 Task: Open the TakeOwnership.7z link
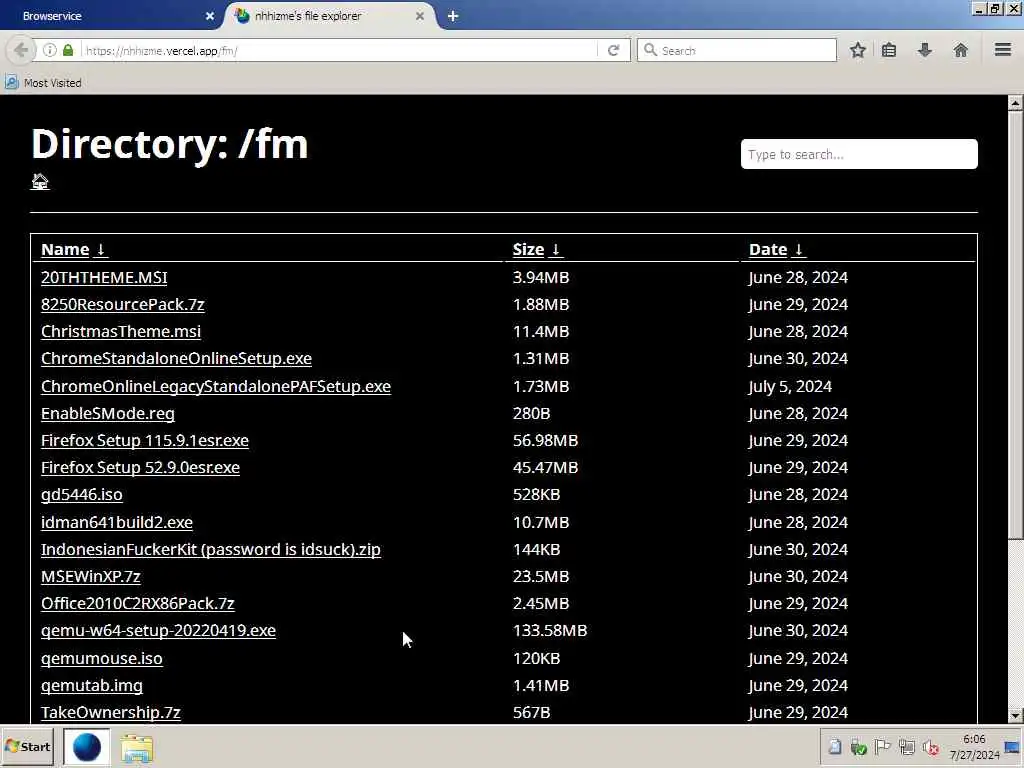pyautogui.click(x=110, y=712)
